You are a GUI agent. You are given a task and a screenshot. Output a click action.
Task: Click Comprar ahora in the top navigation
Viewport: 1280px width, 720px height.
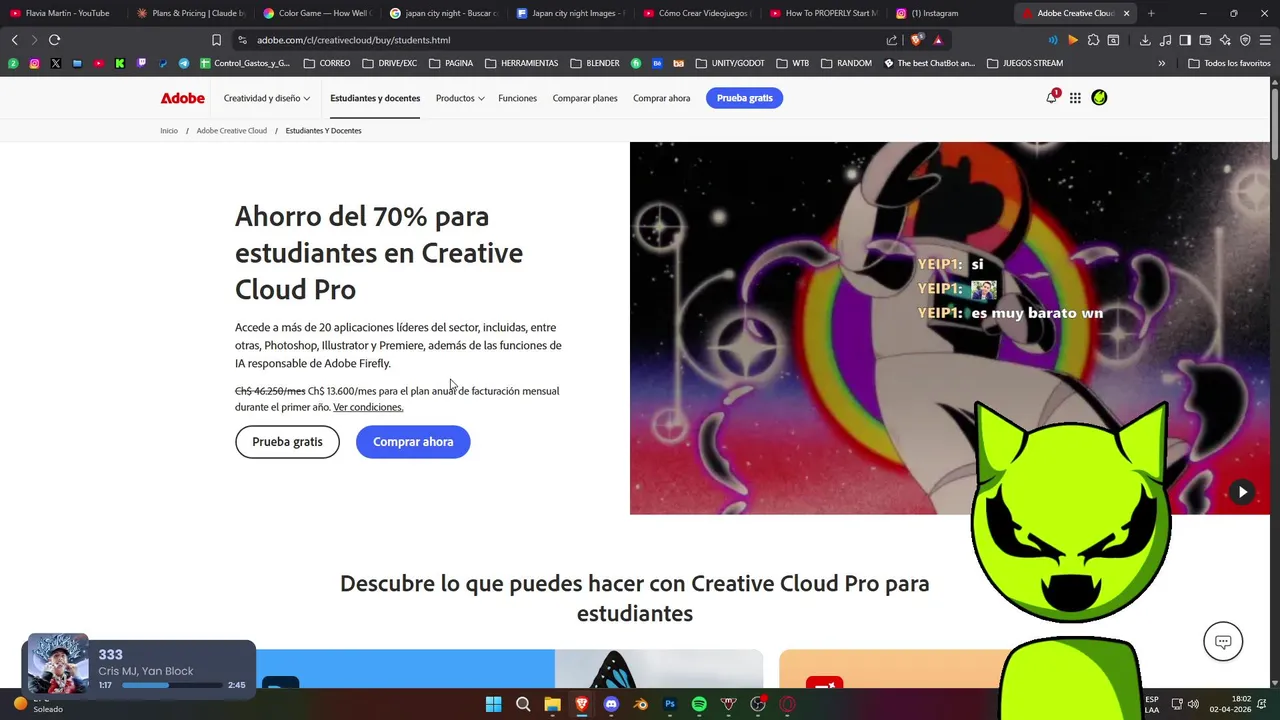click(x=661, y=98)
